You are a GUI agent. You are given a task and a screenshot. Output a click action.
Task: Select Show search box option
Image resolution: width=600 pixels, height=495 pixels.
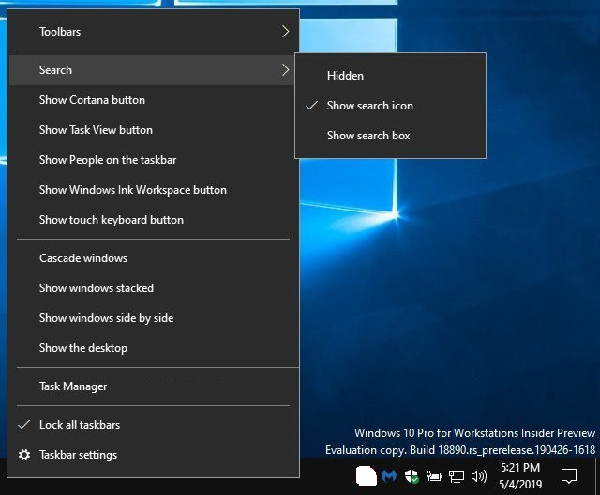[390, 135]
